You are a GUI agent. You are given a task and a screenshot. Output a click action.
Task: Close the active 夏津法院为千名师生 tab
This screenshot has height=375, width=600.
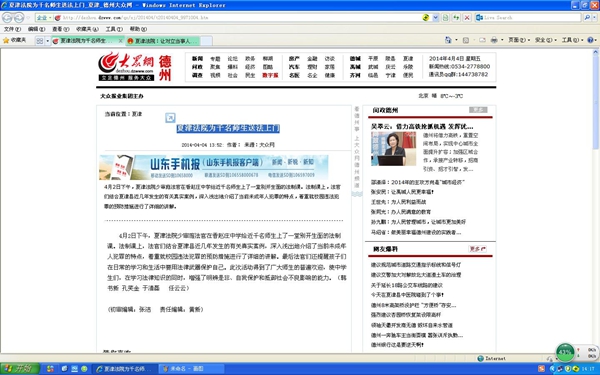coord(121,41)
